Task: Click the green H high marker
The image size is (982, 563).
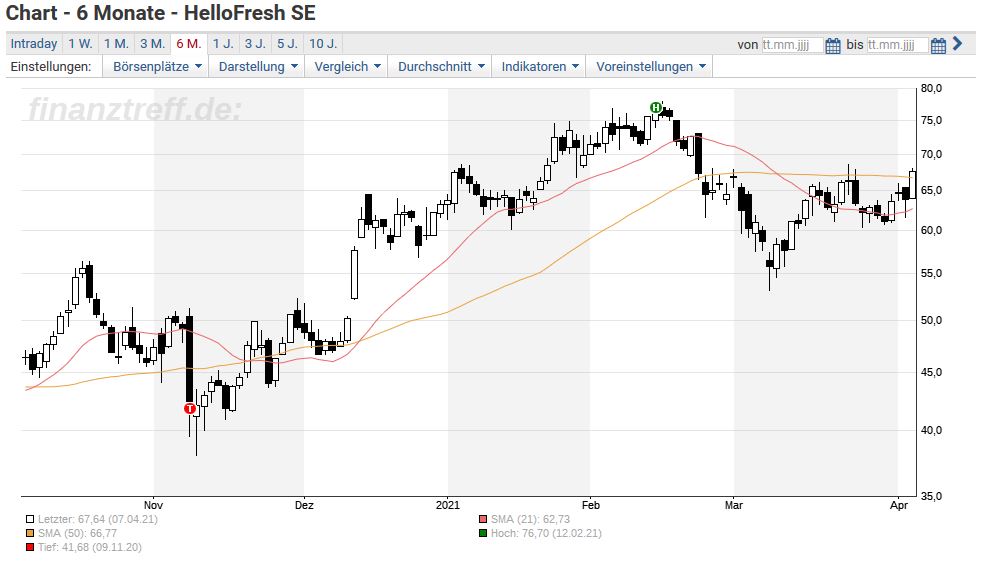Action: coord(656,108)
